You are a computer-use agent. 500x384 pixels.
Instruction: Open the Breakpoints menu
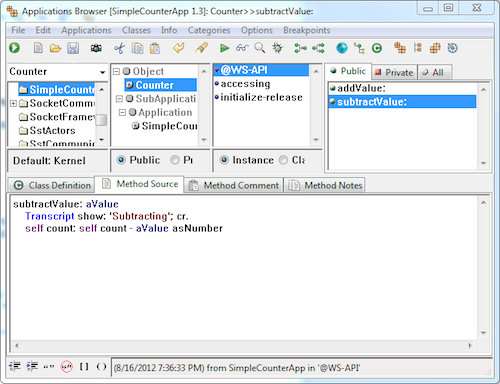[307, 30]
